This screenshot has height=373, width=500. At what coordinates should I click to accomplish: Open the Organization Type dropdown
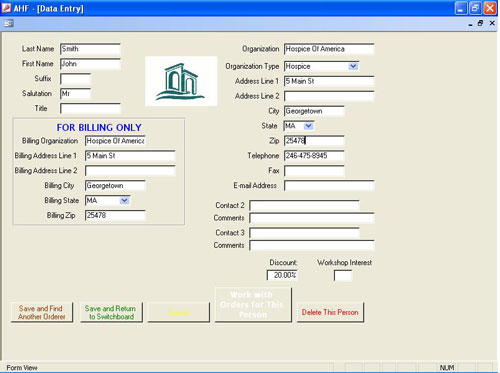tap(353, 66)
